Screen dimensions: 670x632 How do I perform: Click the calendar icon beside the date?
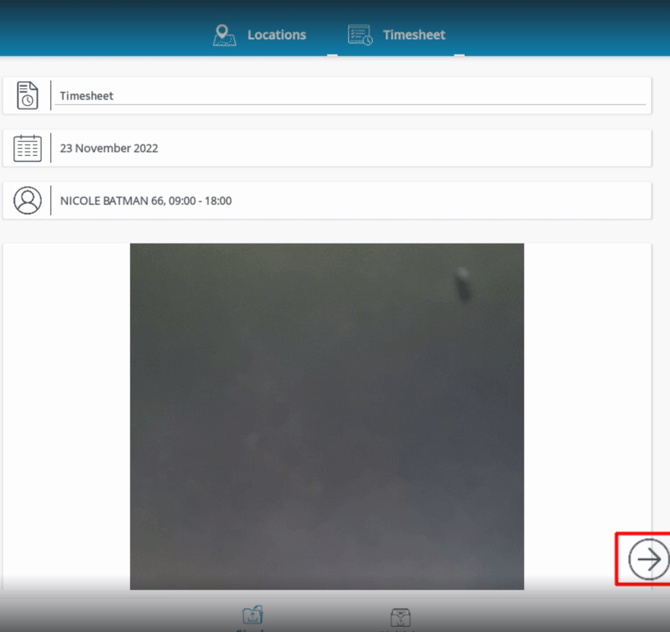pos(27,148)
